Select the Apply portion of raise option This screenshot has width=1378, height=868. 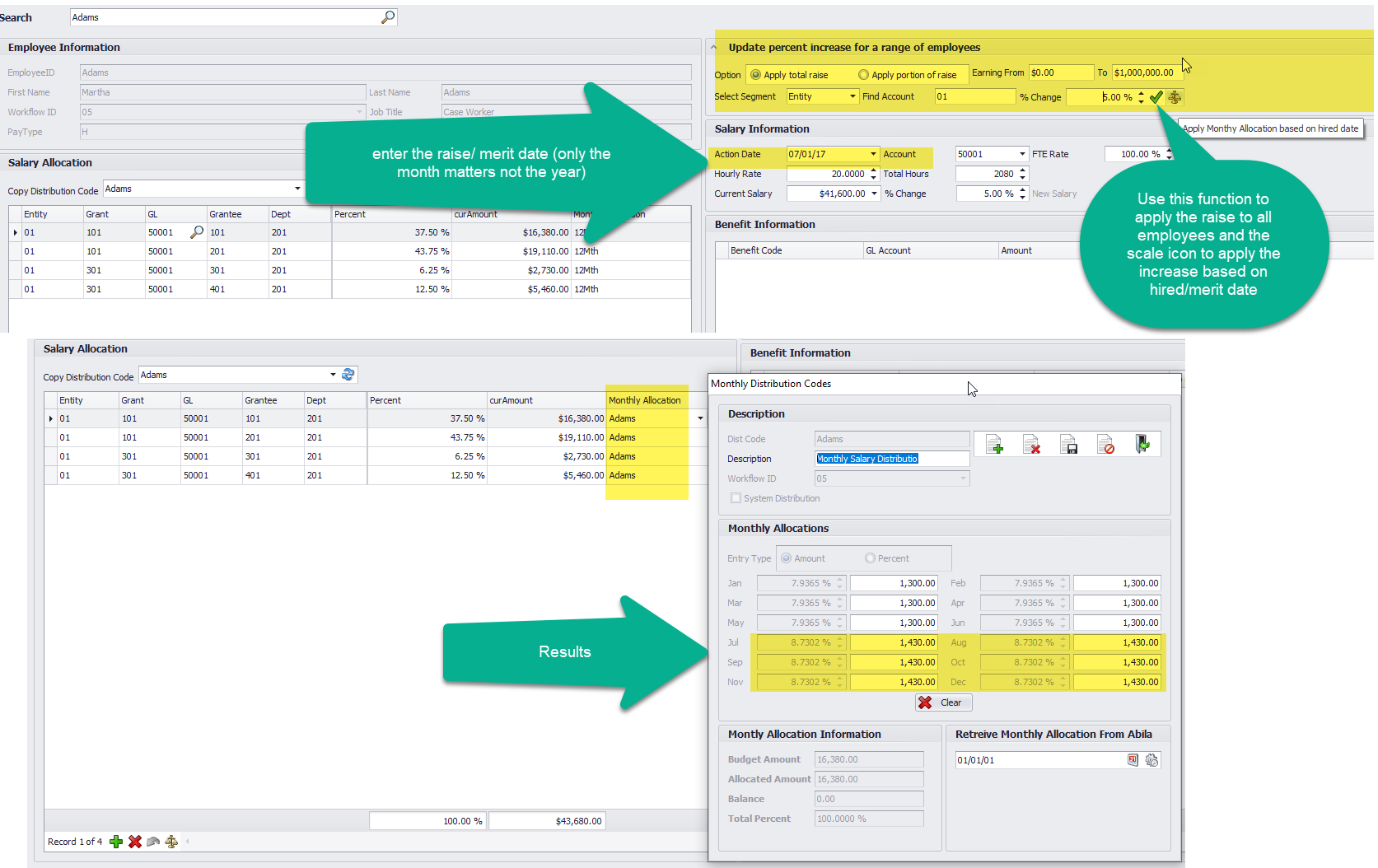pos(863,75)
